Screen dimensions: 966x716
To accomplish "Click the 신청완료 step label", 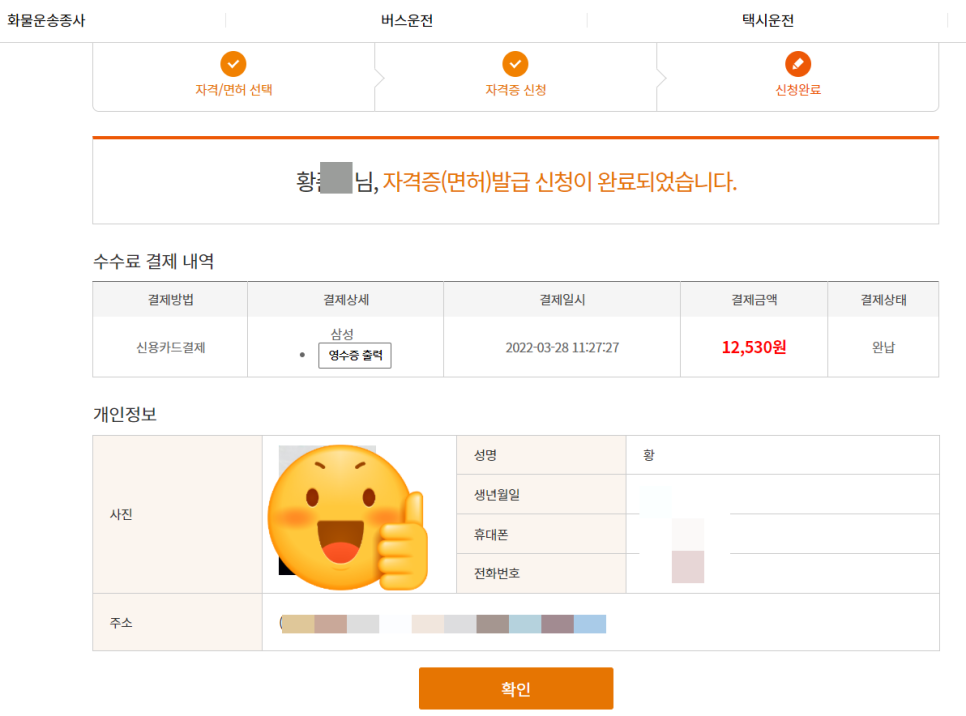I will [798, 90].
